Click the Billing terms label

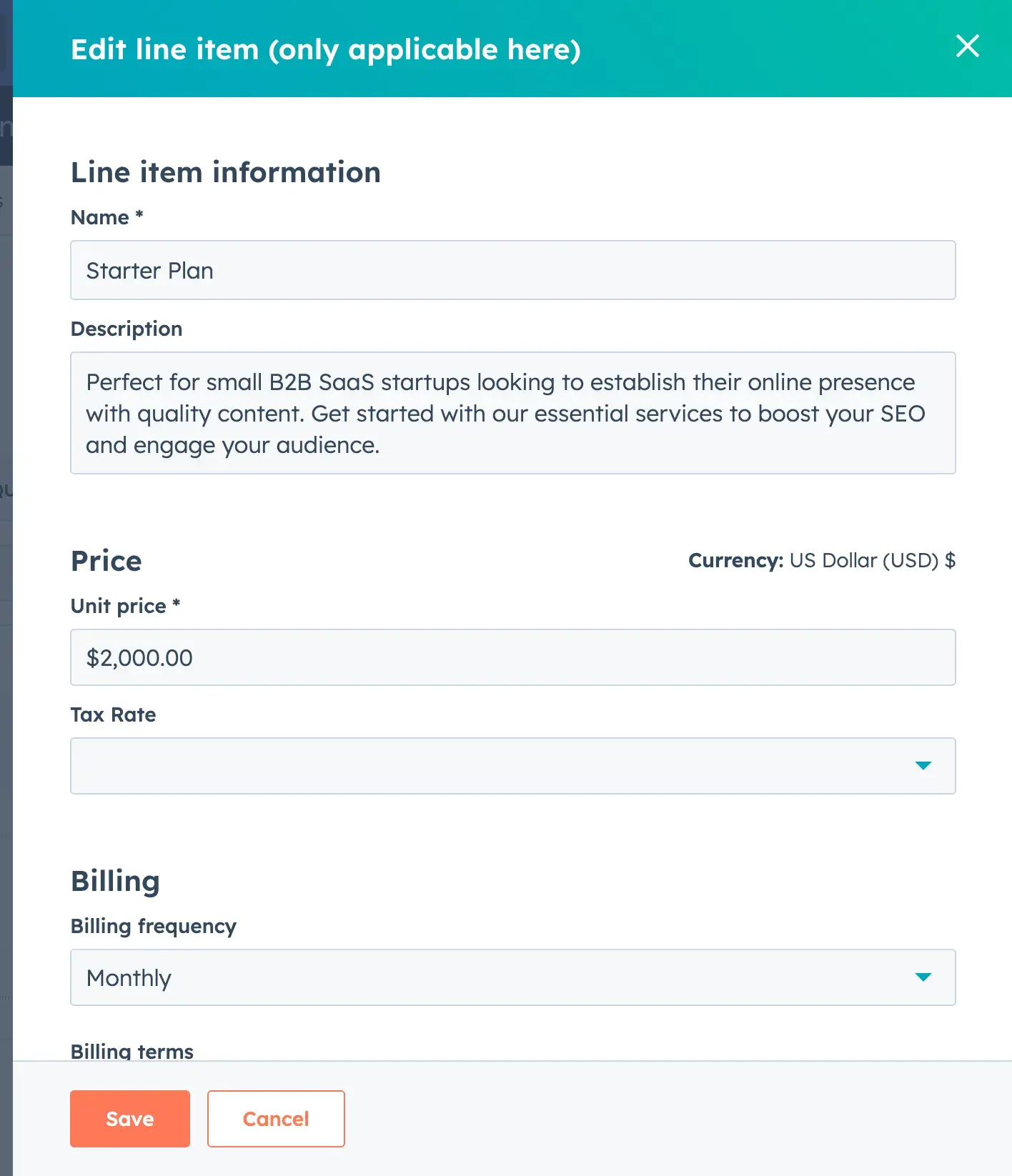pos(132,1052)
